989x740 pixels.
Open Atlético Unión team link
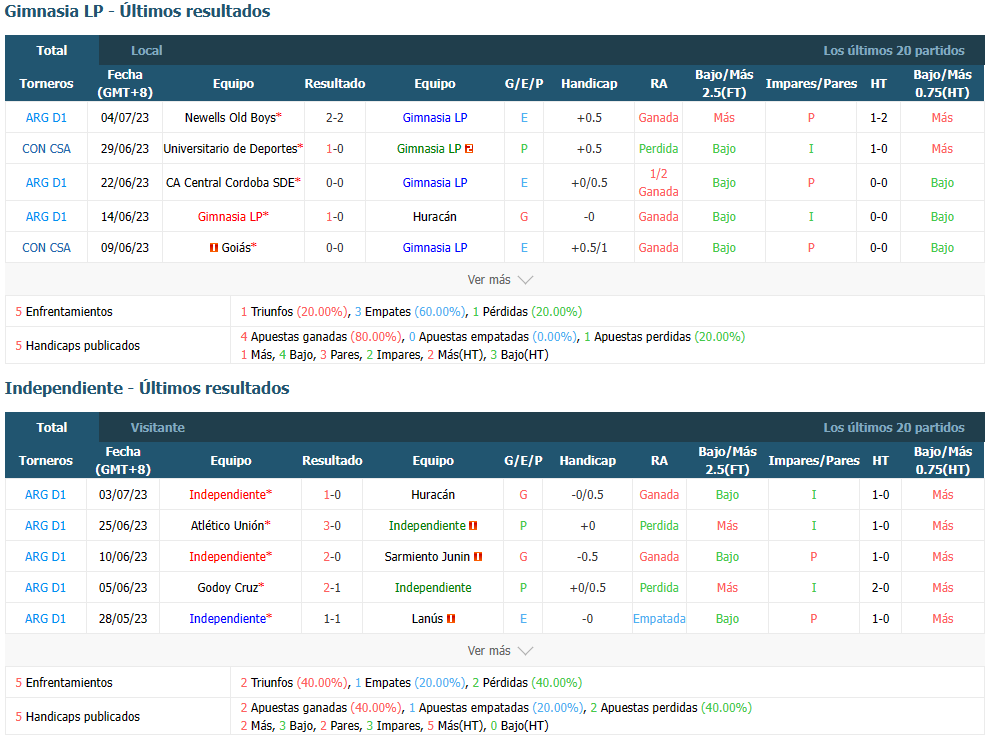[227, 526]
